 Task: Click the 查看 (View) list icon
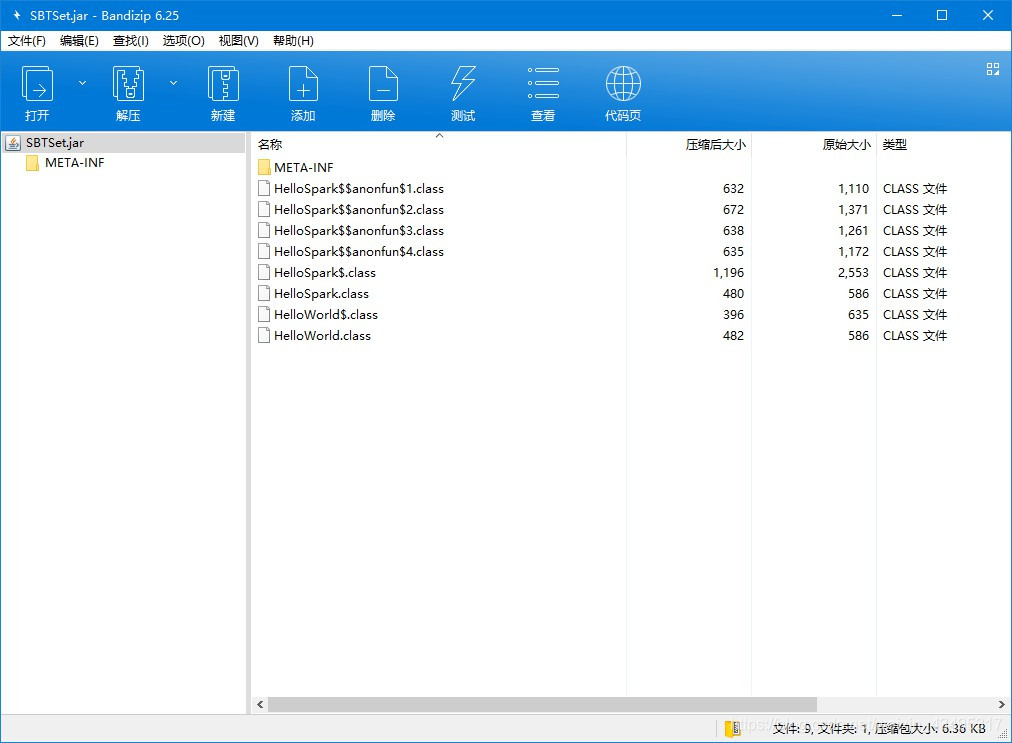click(543, 83)
